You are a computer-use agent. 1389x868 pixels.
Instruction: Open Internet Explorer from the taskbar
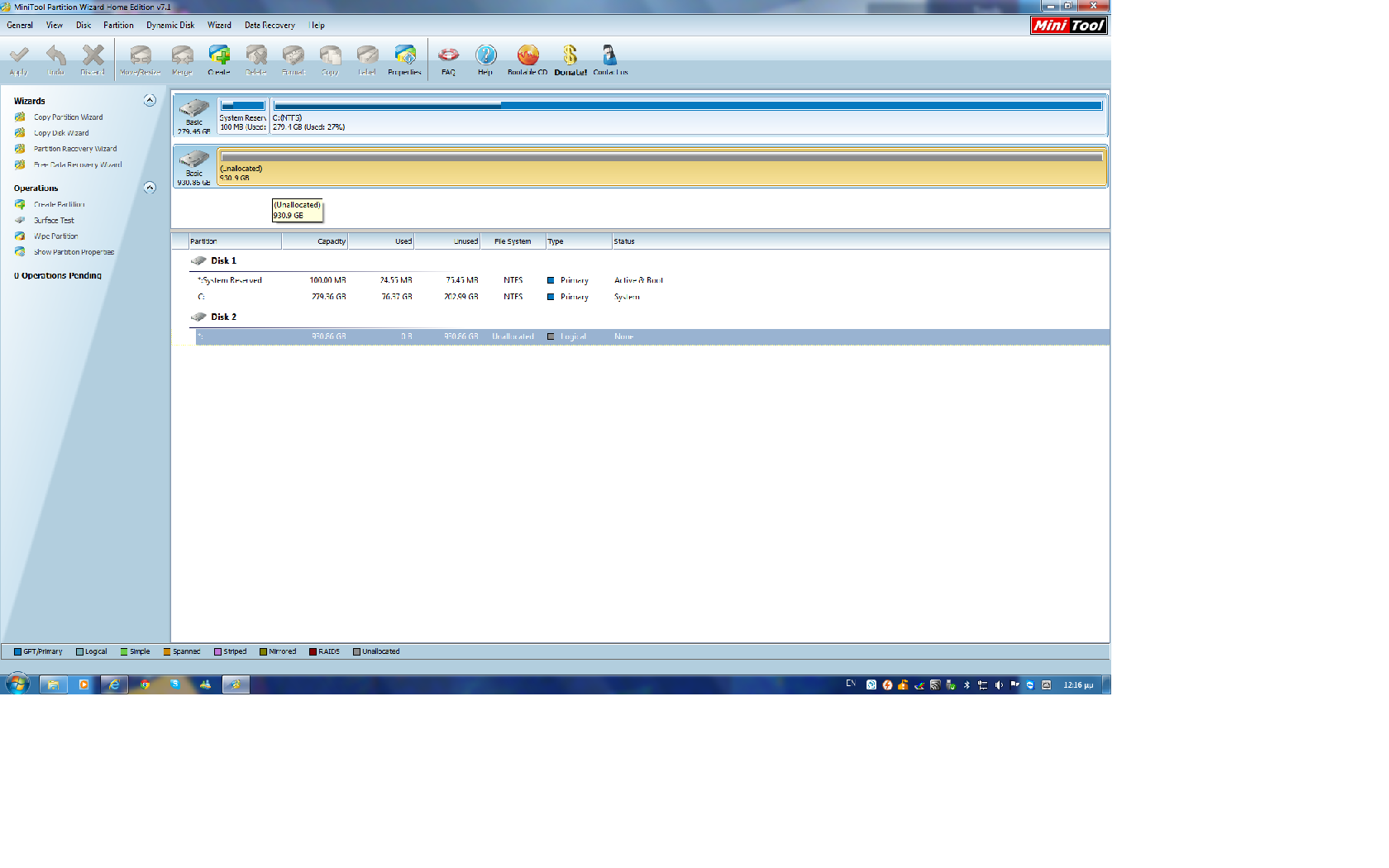(114, 684)
